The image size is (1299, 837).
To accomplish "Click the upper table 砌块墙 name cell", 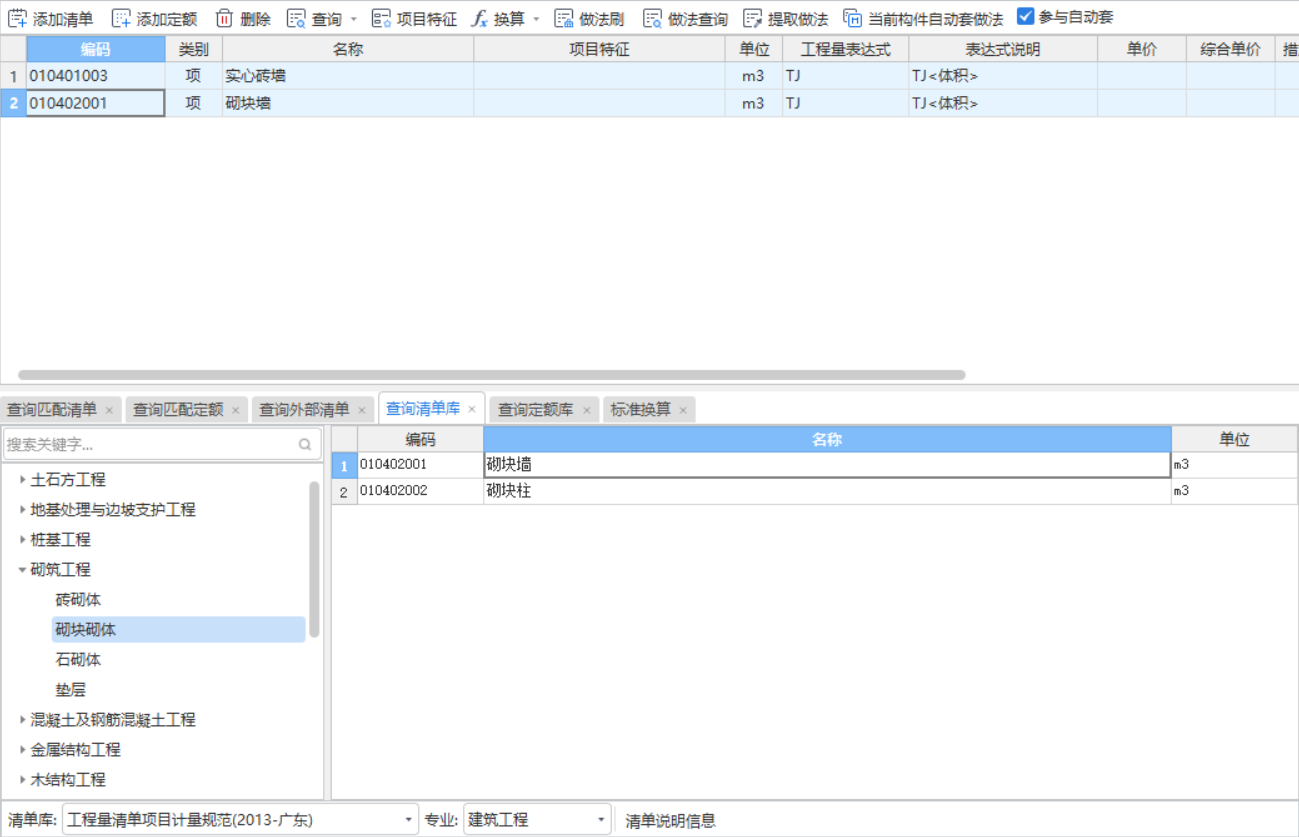I will coord(348,103).
